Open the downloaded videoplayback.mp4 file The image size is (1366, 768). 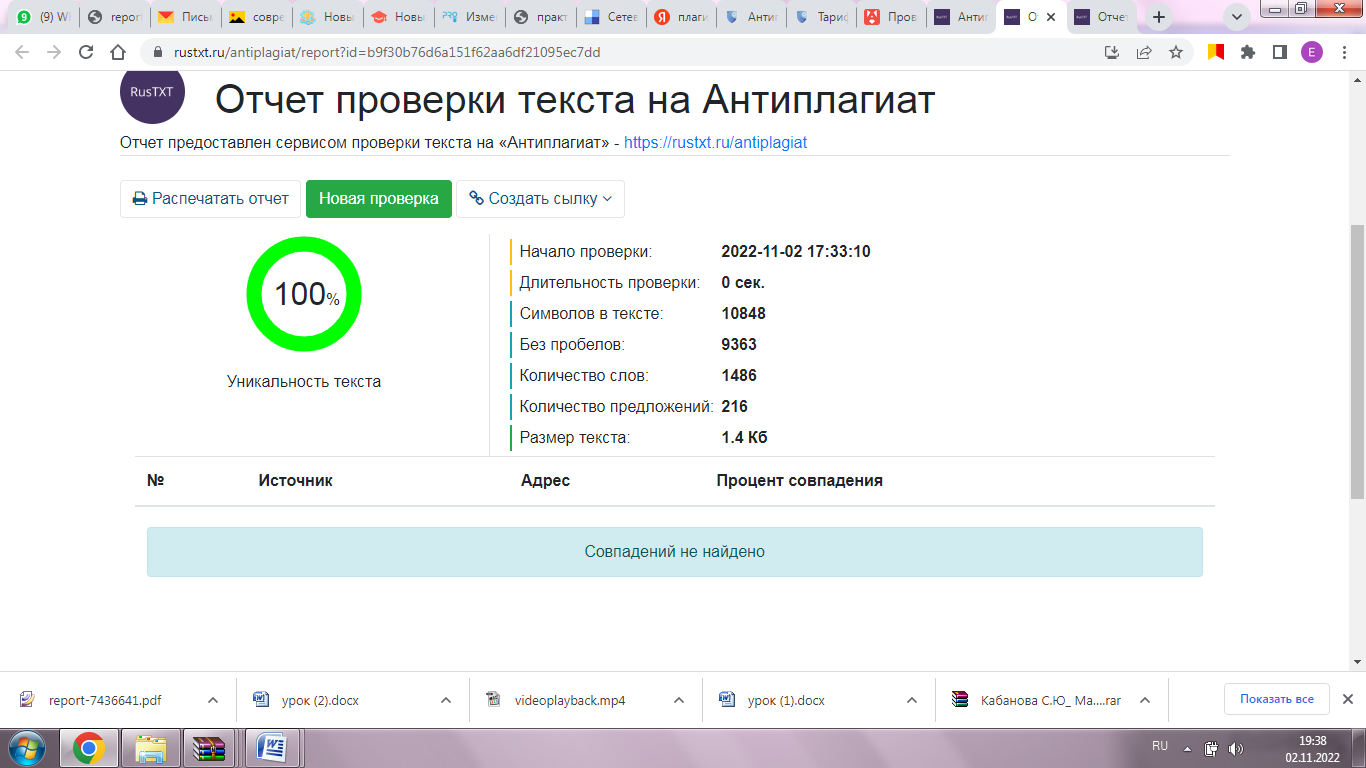569,700
